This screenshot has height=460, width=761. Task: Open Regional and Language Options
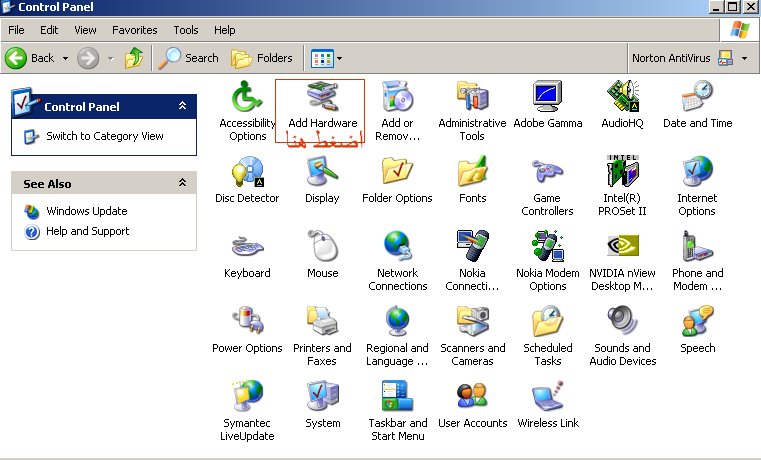click(397, 336)
